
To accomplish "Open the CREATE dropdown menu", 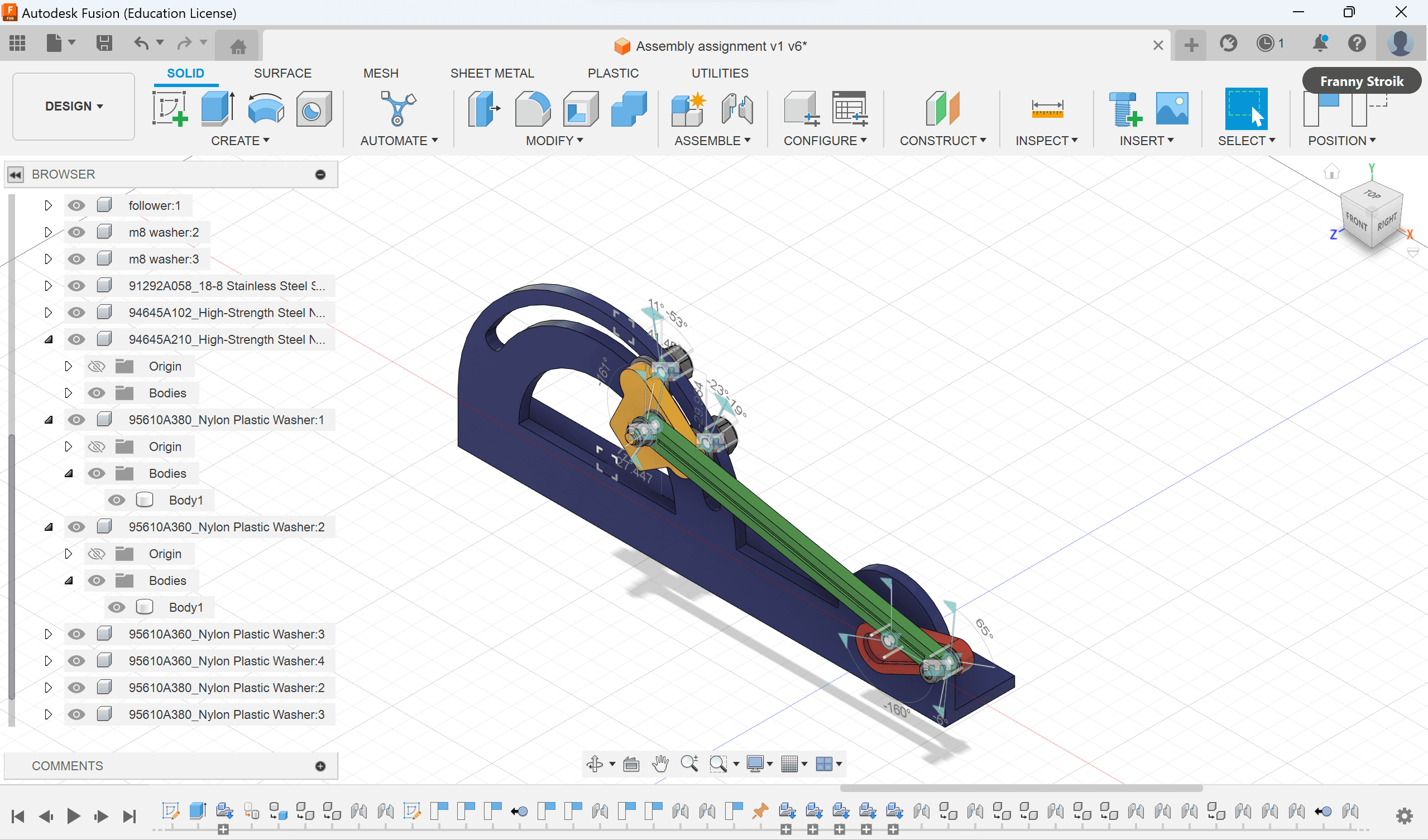I will (x=240, y=141).
